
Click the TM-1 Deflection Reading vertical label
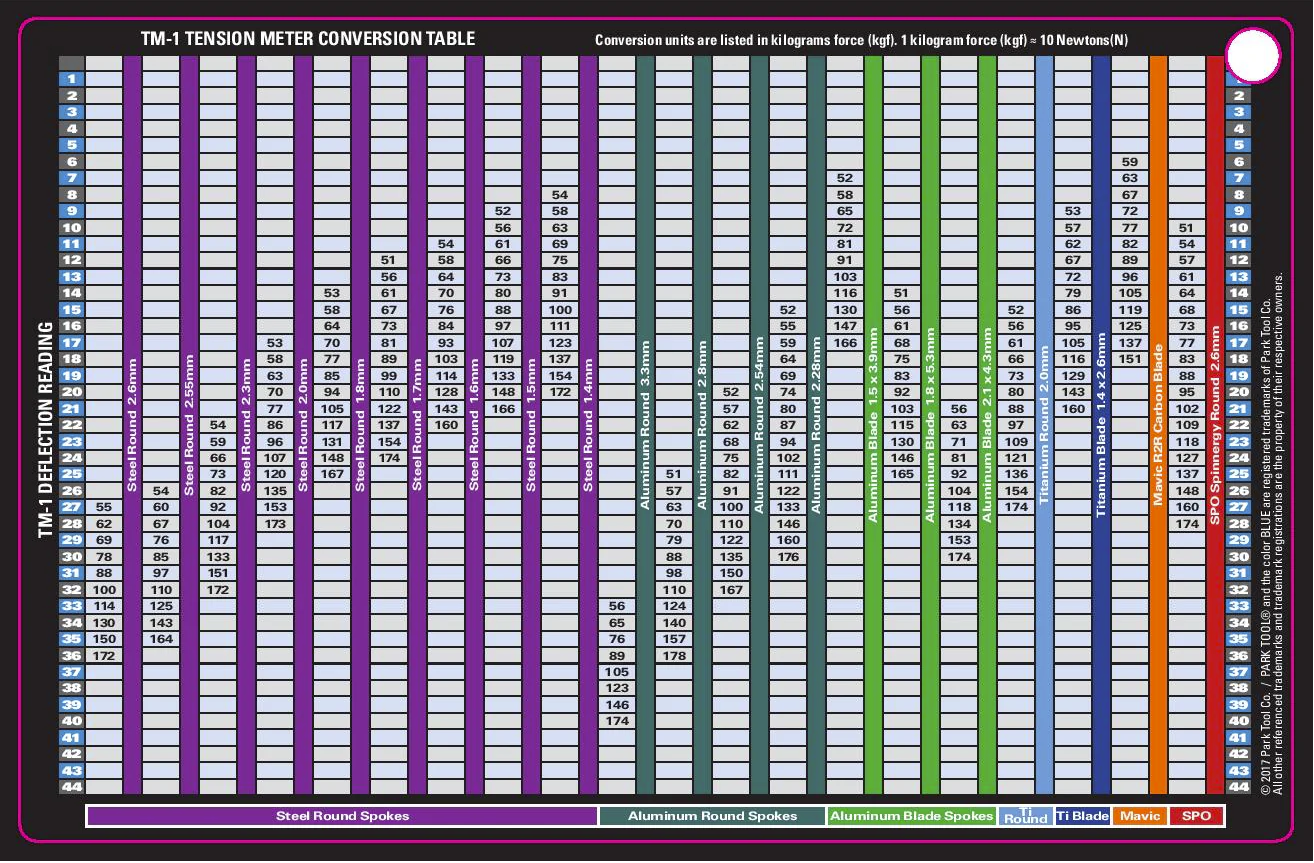[x=45, y=430]
